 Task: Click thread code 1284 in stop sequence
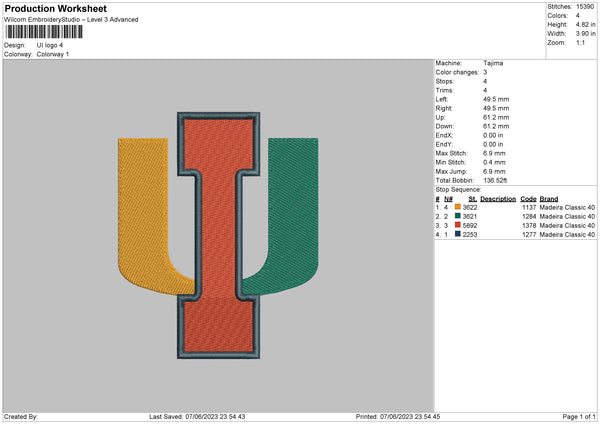(529, 217)
